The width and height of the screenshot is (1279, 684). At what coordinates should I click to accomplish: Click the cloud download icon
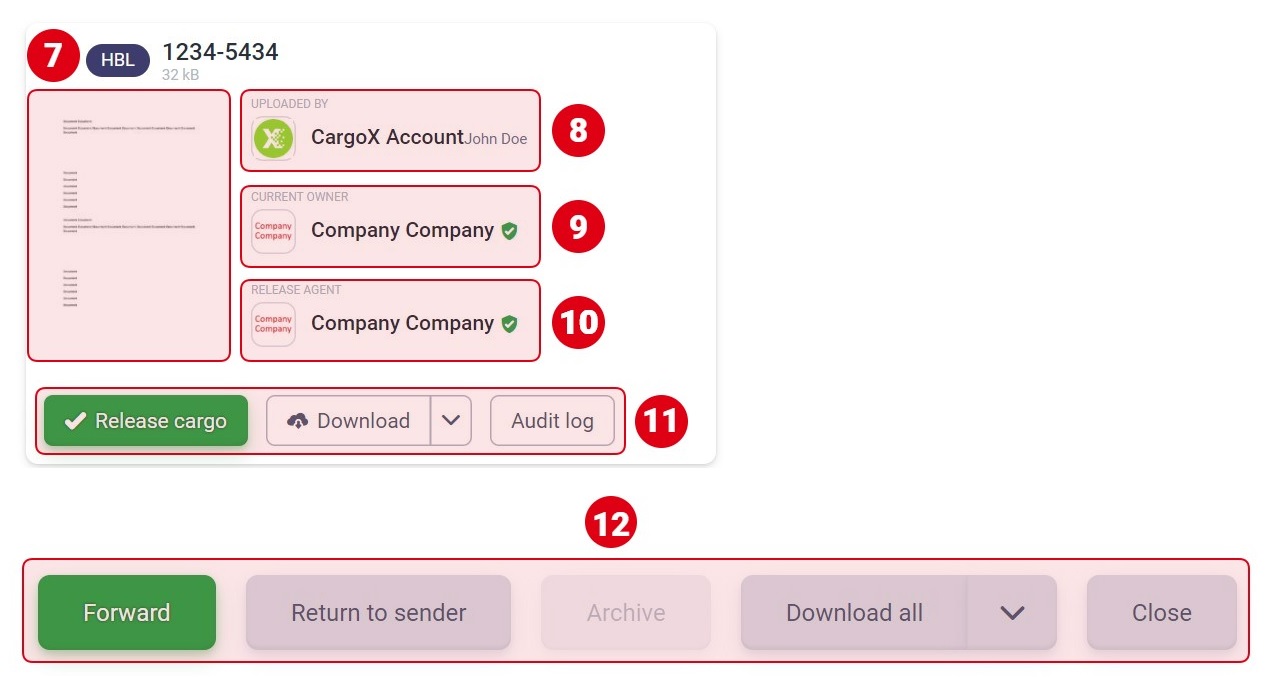297,421
